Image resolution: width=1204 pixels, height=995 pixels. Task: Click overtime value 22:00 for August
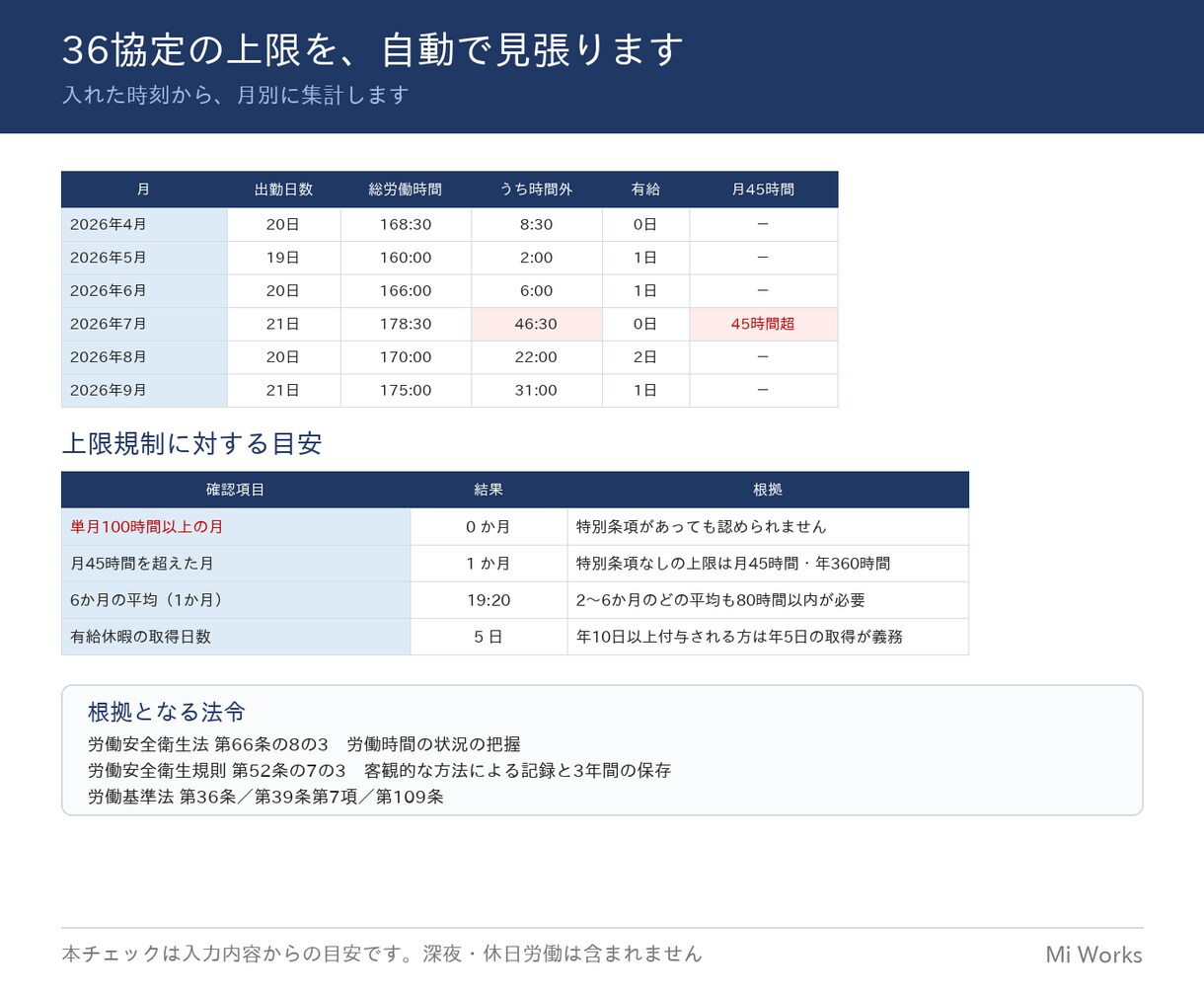pos(536,357)
